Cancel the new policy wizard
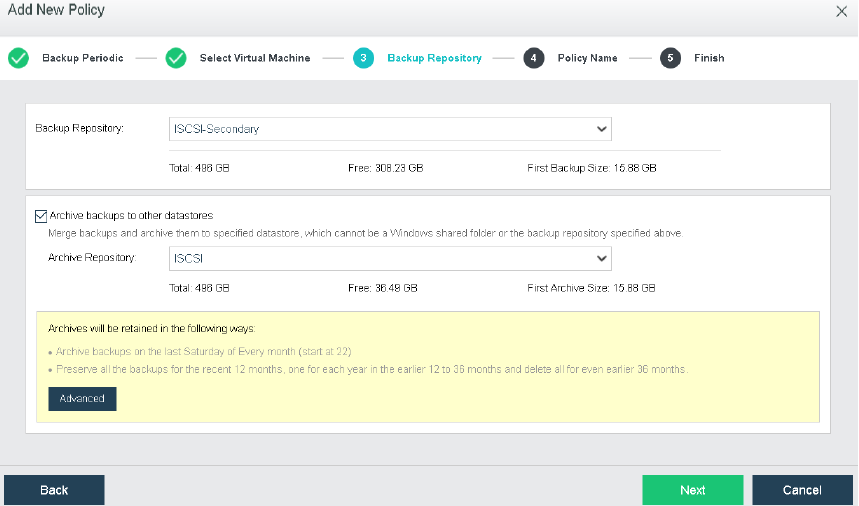Viewport: 859px width, 506px height. point(802,490)
